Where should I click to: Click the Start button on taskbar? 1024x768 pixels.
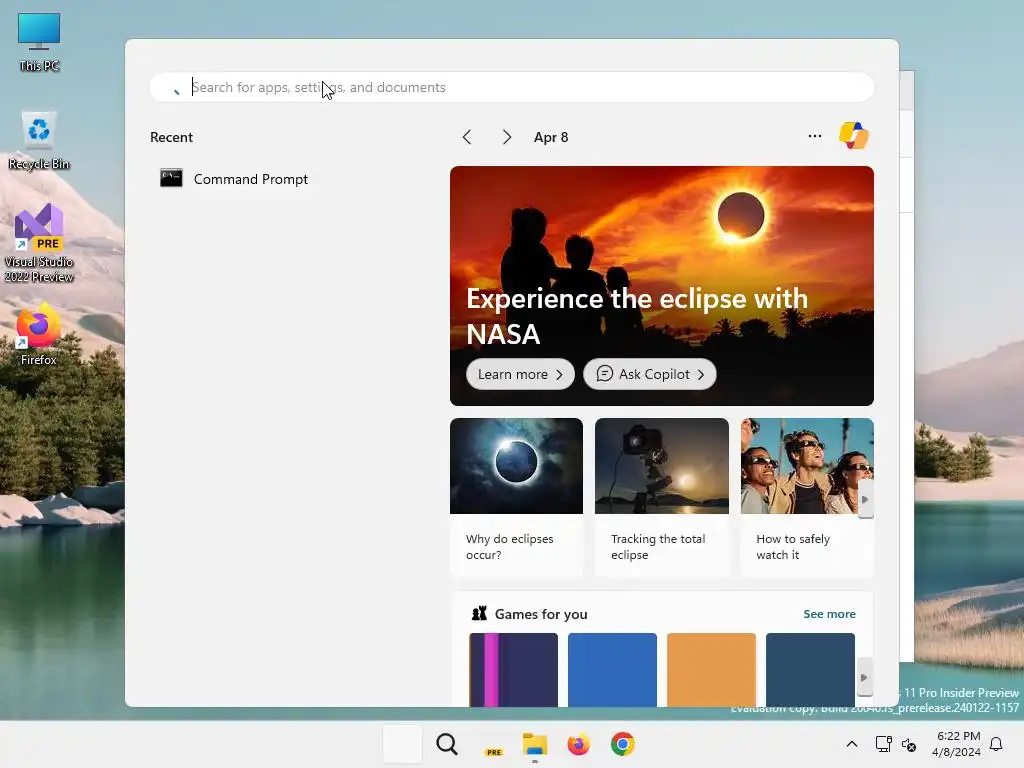pyautogui.click(x=402, y=744)
